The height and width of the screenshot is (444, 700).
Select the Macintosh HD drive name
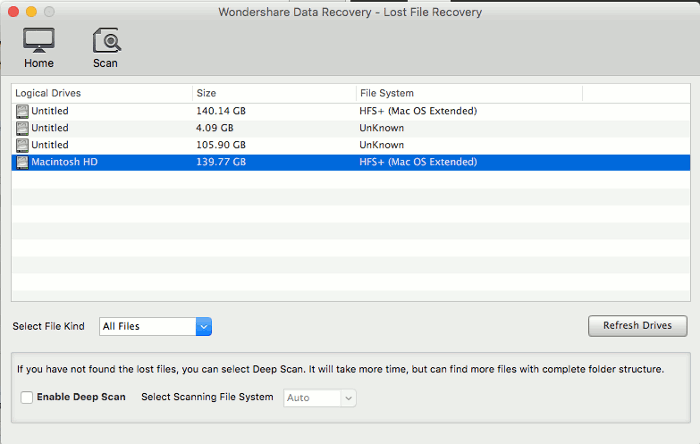click(x=64, y=162)
